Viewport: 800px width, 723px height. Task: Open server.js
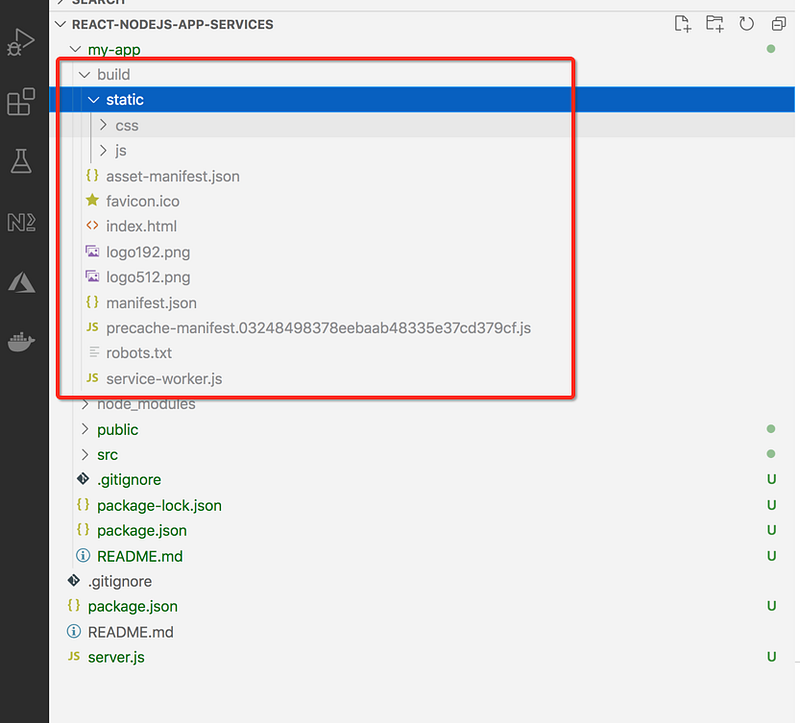[116, 657]
